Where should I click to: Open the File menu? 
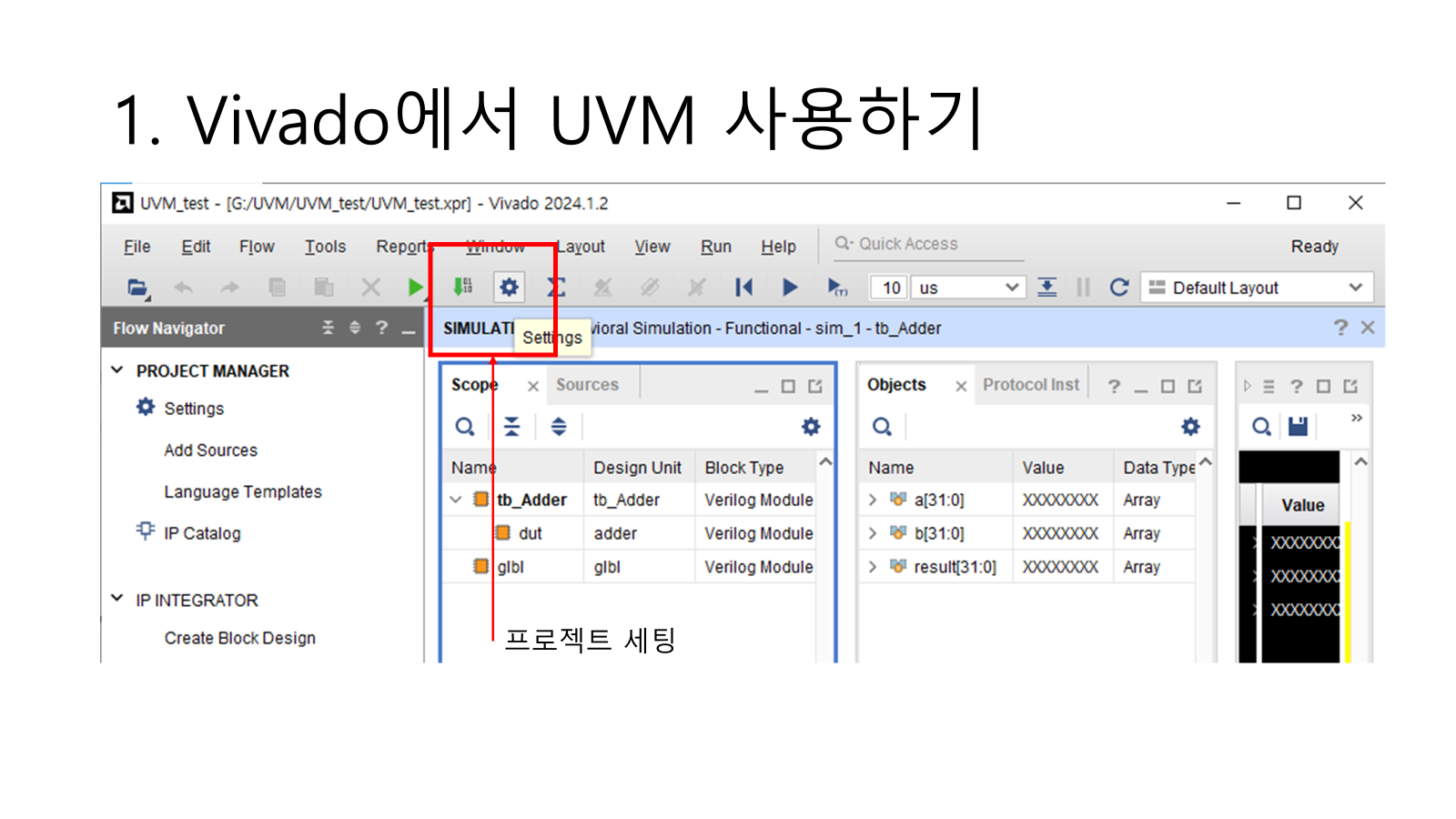click(137, 247)
